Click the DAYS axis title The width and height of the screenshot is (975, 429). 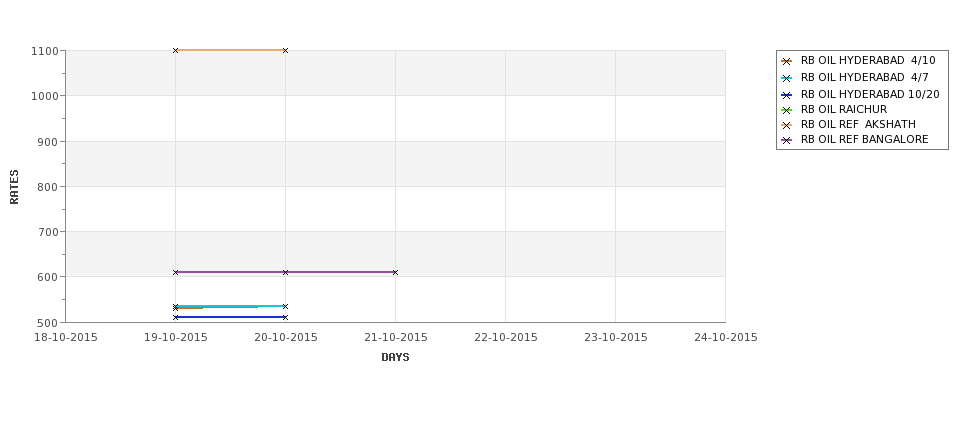395,357
